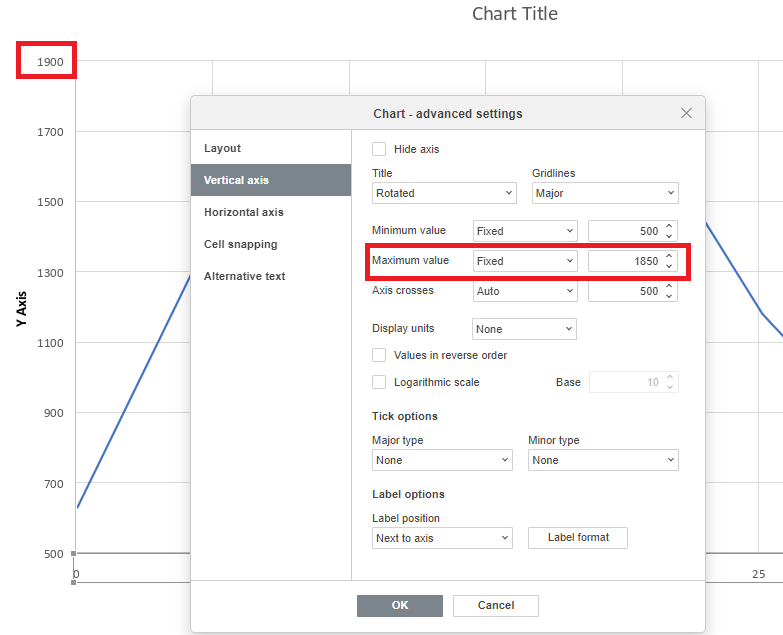Decrease Maximum value using down arrow
The width and height of the screenshot is (783, 635).
(x=669, y=266)
